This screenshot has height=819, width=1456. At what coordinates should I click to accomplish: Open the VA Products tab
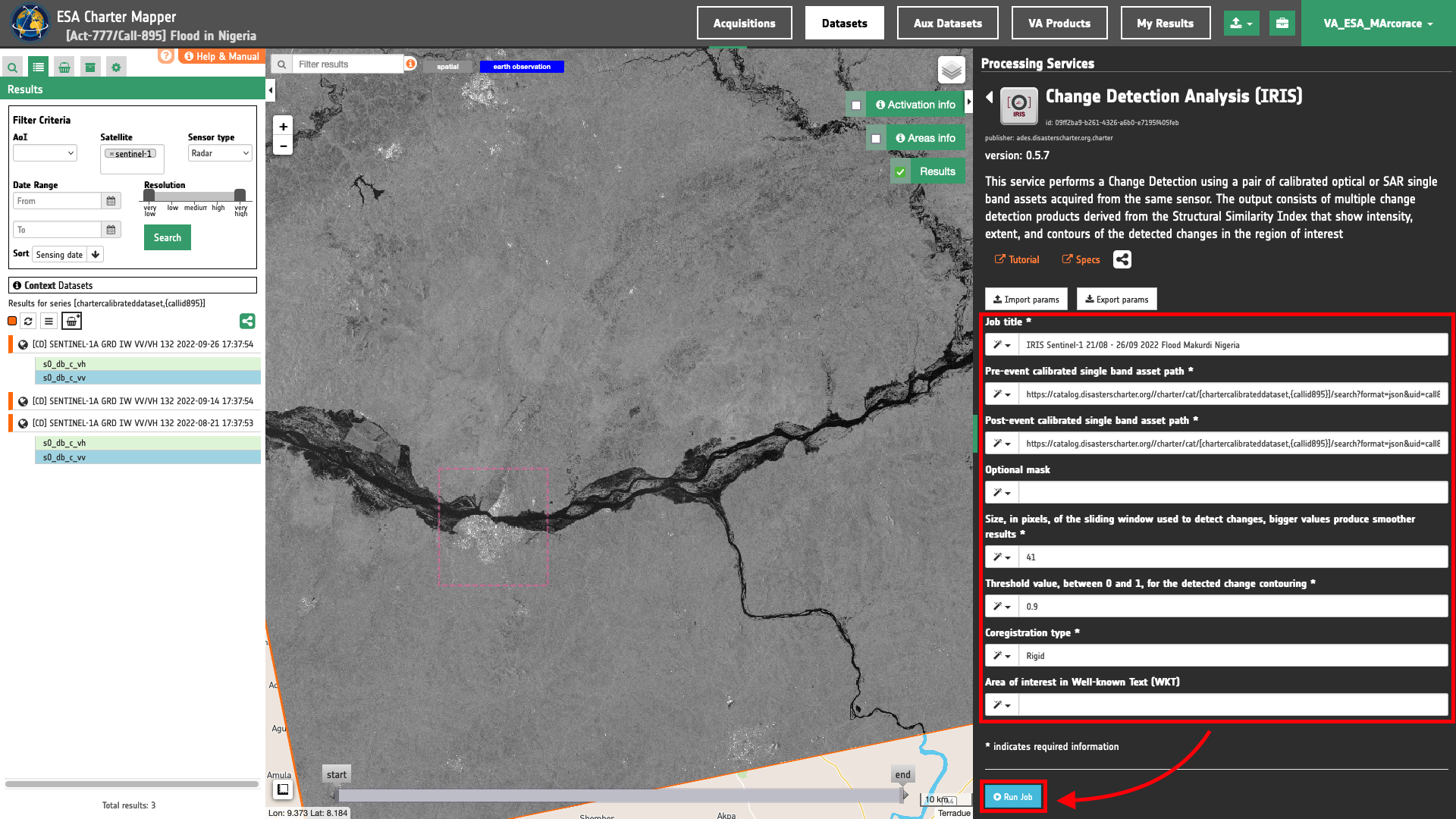coord(1059,24)
